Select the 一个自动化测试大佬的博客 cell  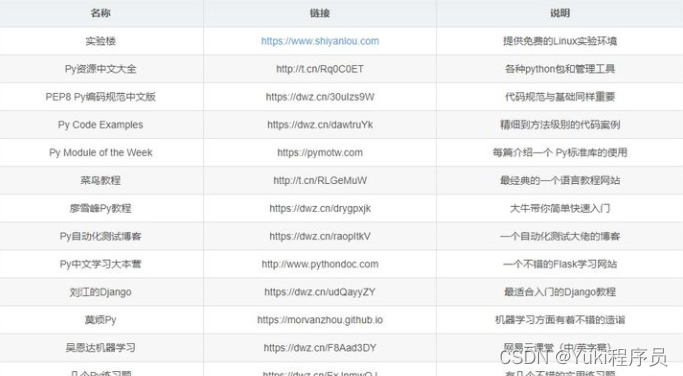click(x=560, y=236)
